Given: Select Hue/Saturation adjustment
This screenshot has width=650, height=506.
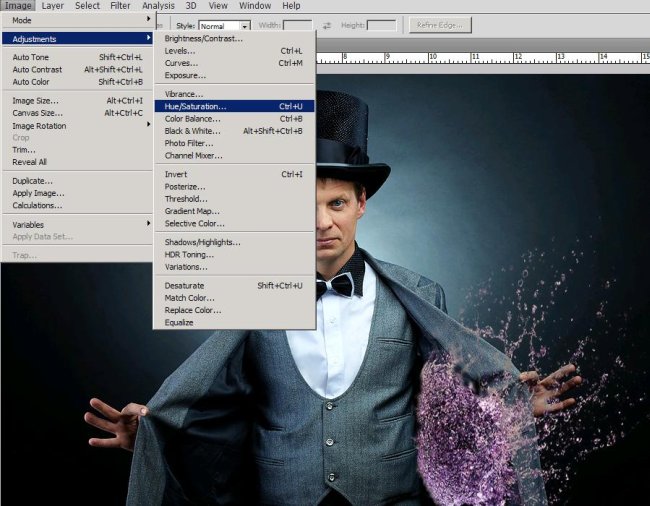Looking at the screenshot, I should [234, 107].
